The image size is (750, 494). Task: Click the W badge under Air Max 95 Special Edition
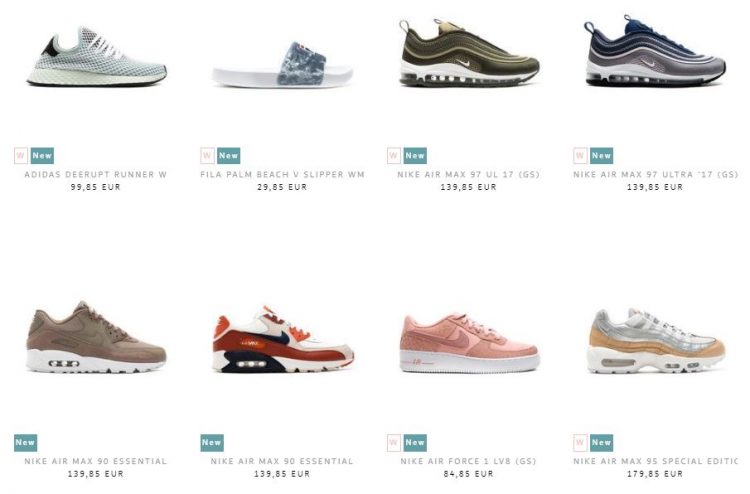tap(580, 442)
